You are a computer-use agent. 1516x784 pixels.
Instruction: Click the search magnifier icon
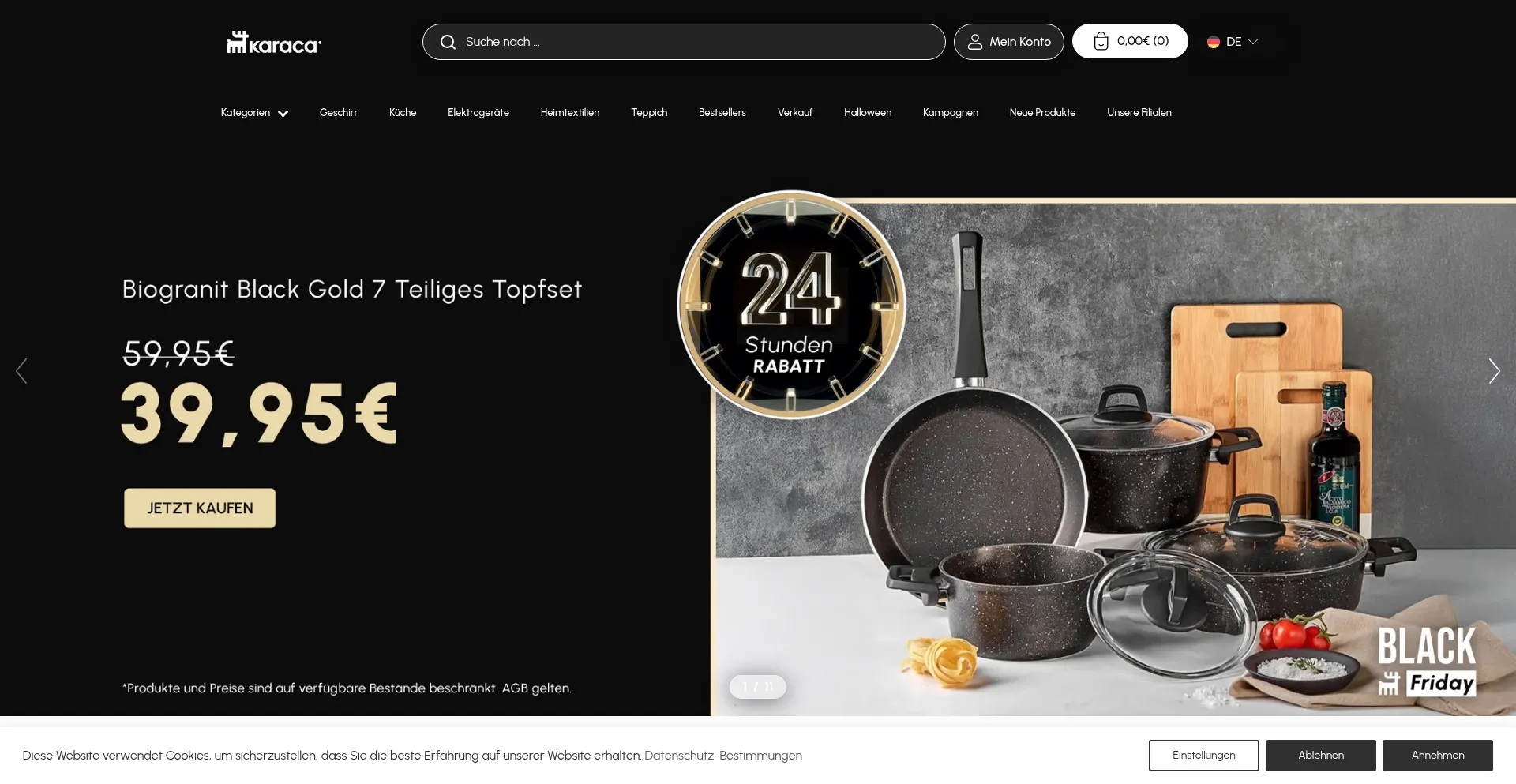[448, 42]
